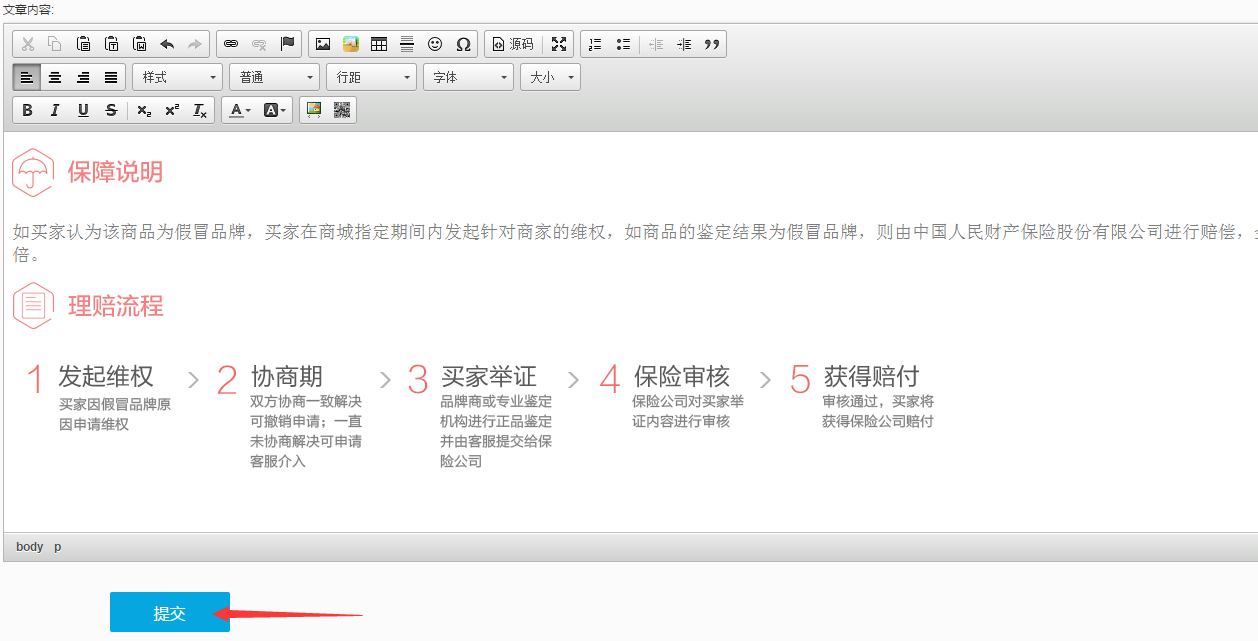This screenshot has height=641, width=1258.
Task: Click the 获得赔付 step title
Action: tap(871, 376)
